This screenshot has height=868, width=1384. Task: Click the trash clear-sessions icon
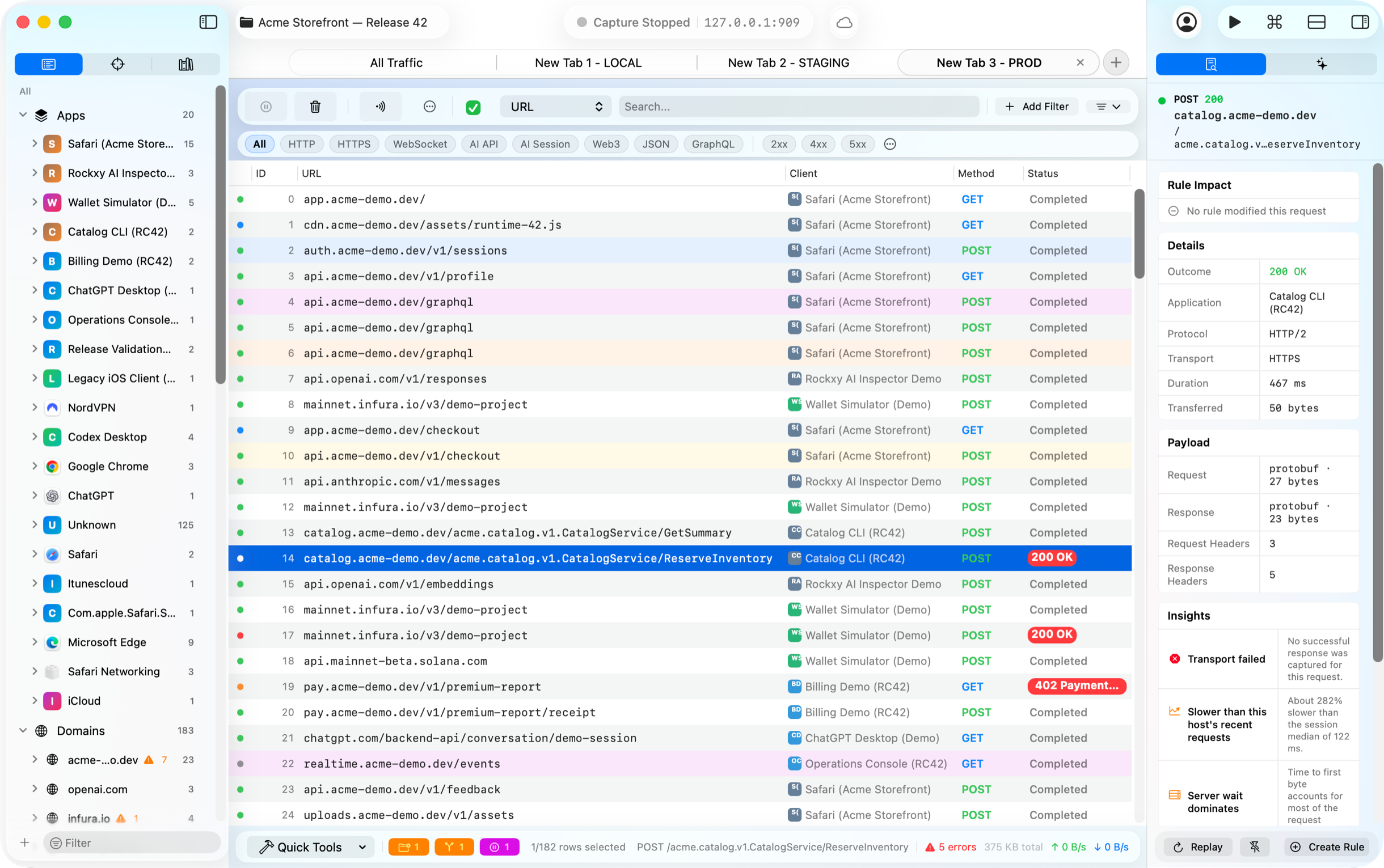pyautogui.click(x=315, y=107)
